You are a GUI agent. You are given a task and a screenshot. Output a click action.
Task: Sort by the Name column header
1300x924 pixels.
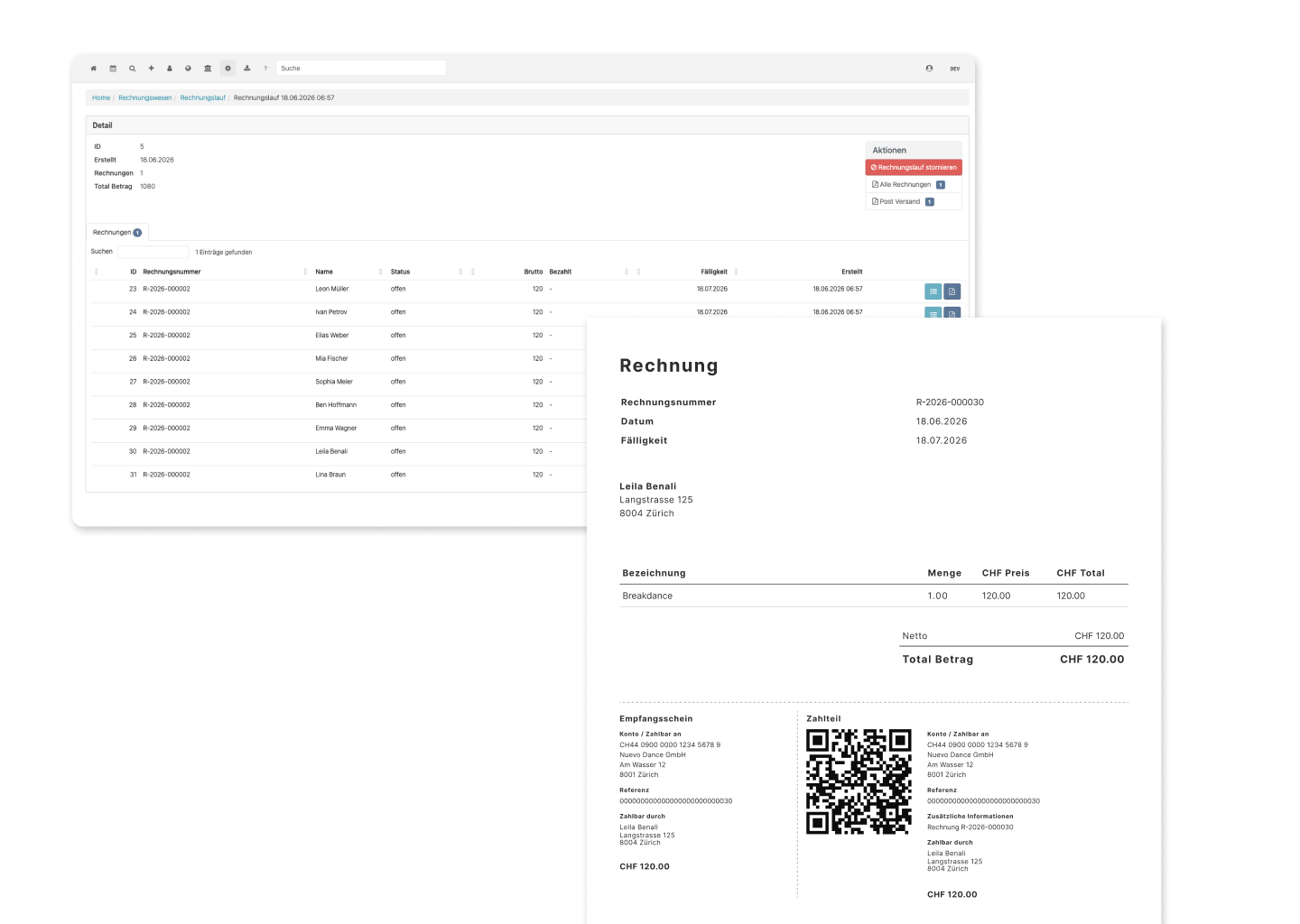pos(324,272)
